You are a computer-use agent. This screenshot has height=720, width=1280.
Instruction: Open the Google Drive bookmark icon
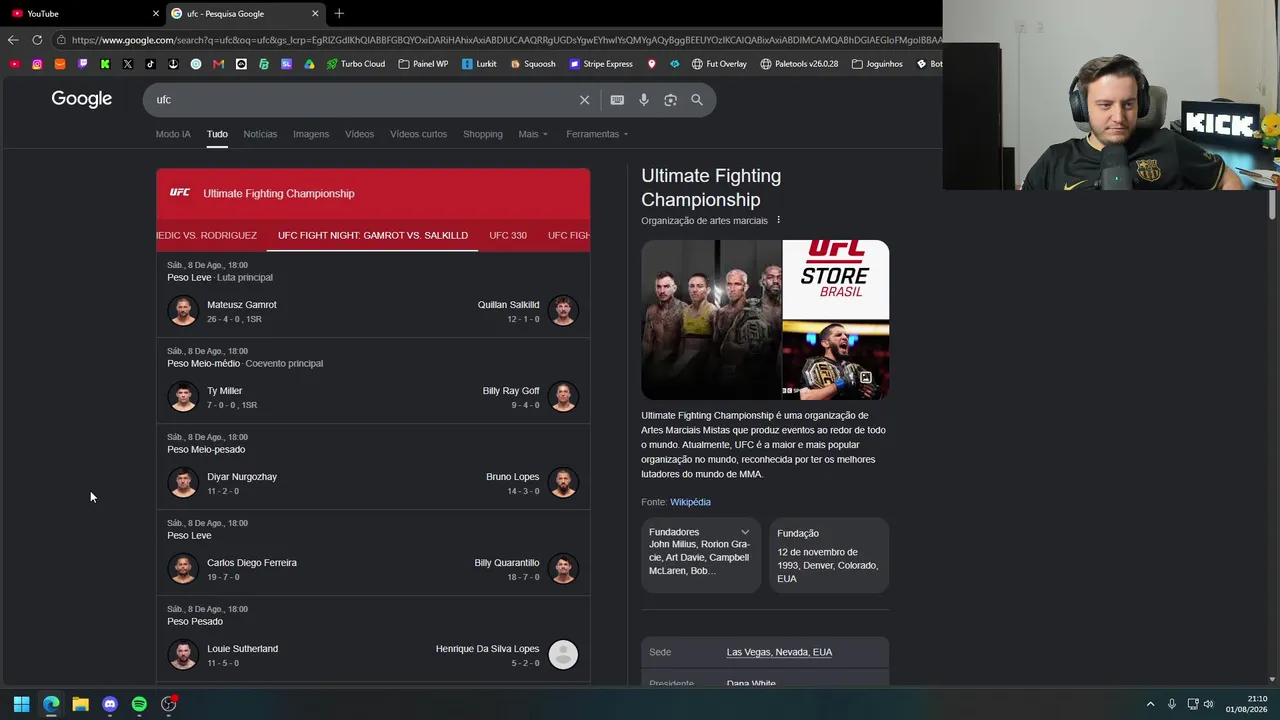[x=309, y=64]
